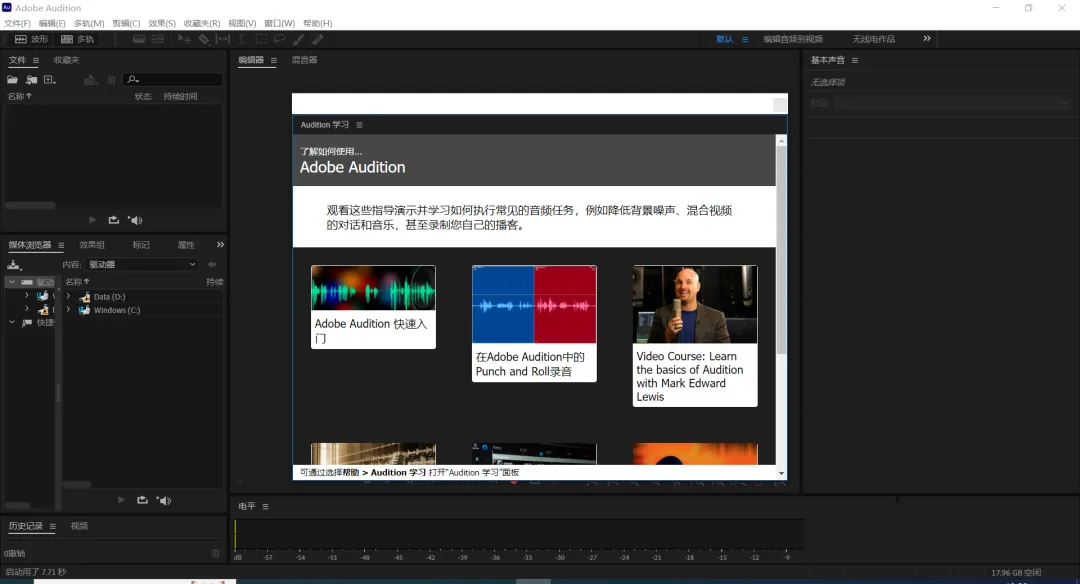Toggle Auto-Play speaker in Files panel

(135, 220)
